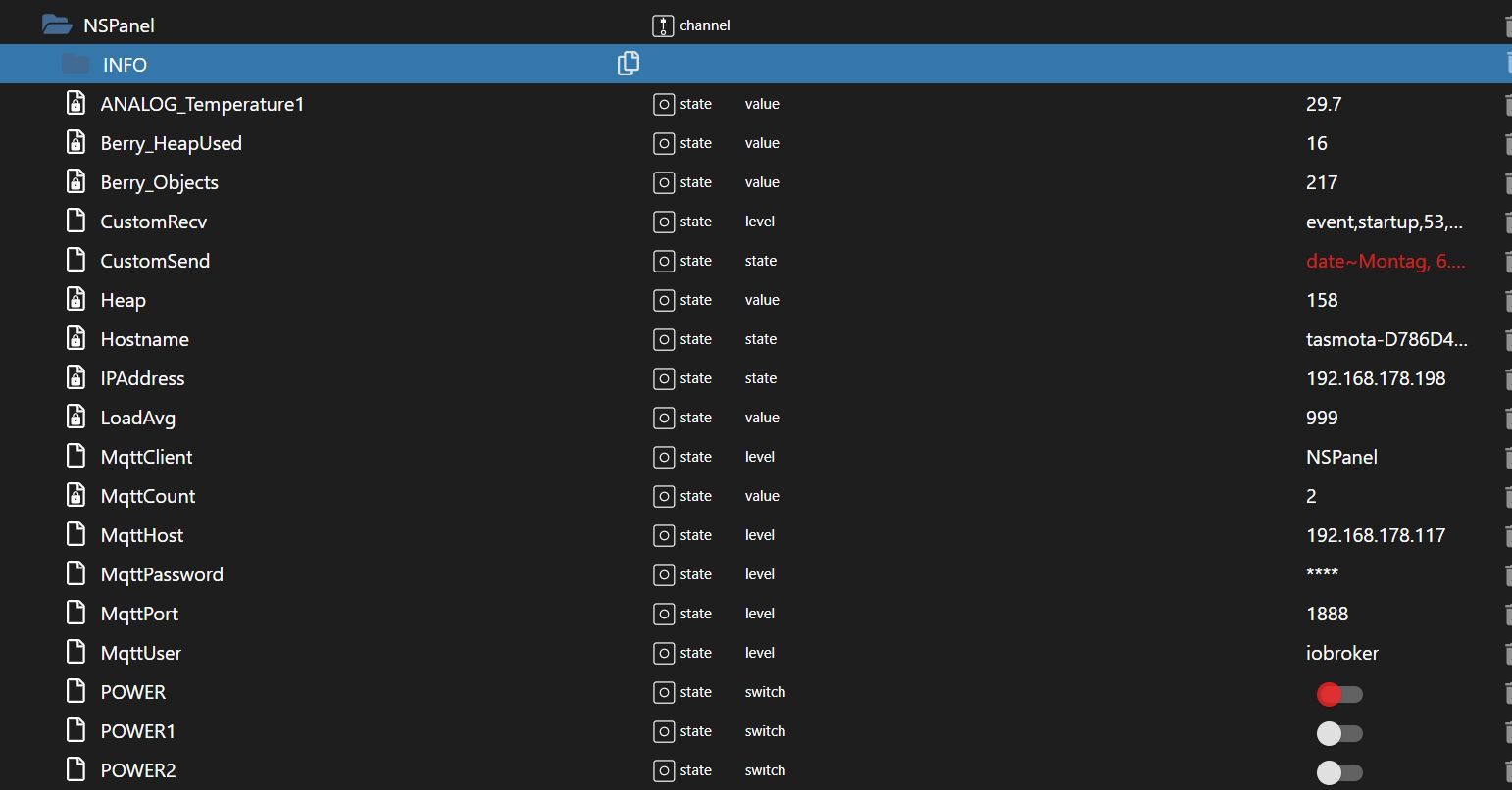Click the state type icon in the POWER2 row
Screen dimensions: 1512x790
(664, 770)
